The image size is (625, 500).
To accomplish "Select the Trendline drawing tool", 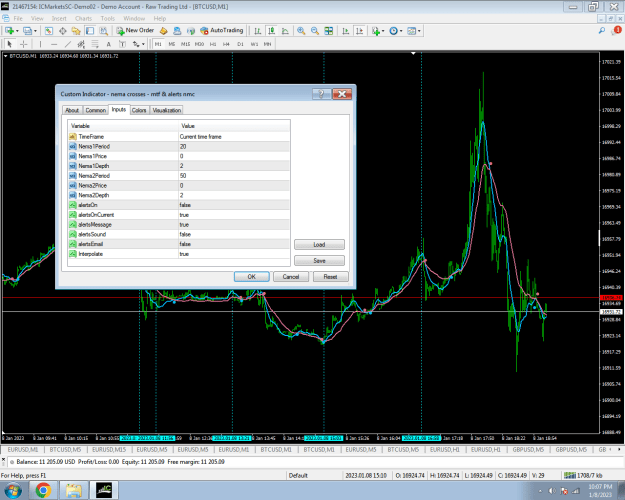I will click(x=68, y=44).
